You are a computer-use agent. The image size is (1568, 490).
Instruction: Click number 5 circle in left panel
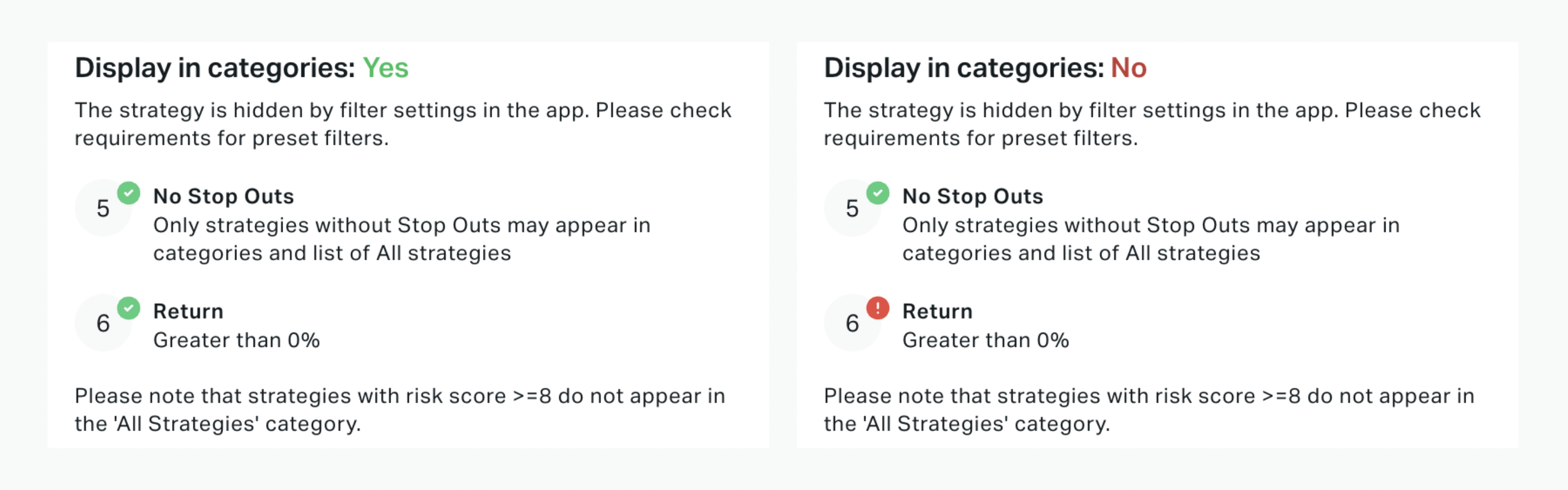pyautogui.click(x=103, y=208)
